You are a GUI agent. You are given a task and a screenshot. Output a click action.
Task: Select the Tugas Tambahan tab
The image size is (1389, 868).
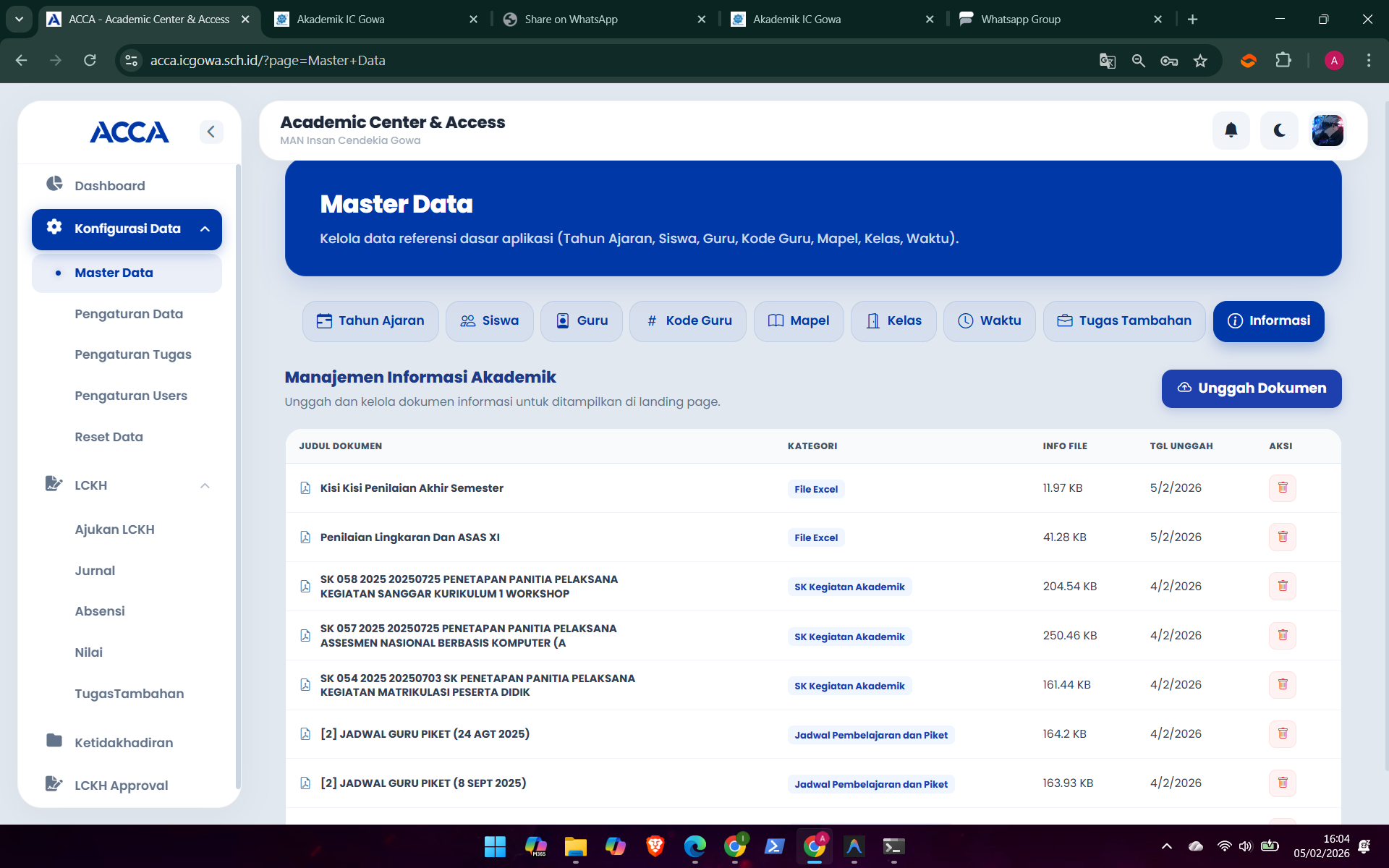pyautogui.click(x=1123, y=321)
